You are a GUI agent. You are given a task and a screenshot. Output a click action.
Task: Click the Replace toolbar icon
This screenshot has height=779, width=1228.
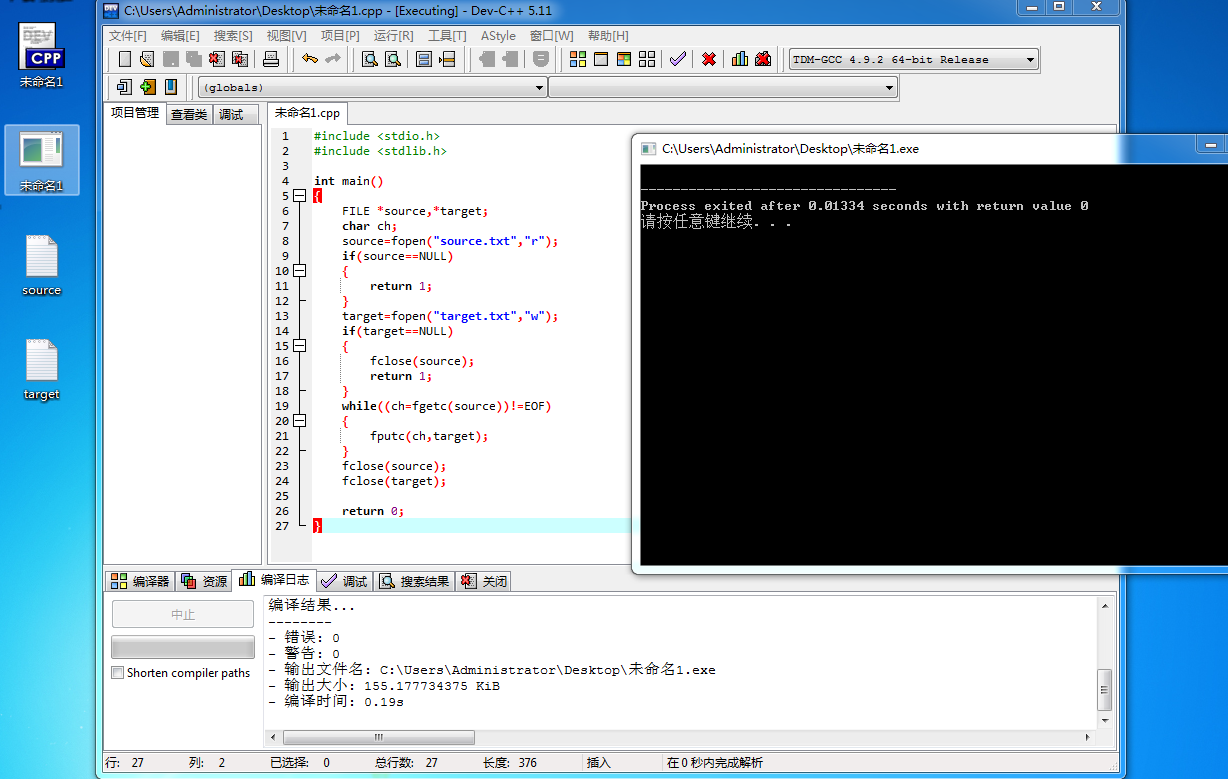[393, 59]
